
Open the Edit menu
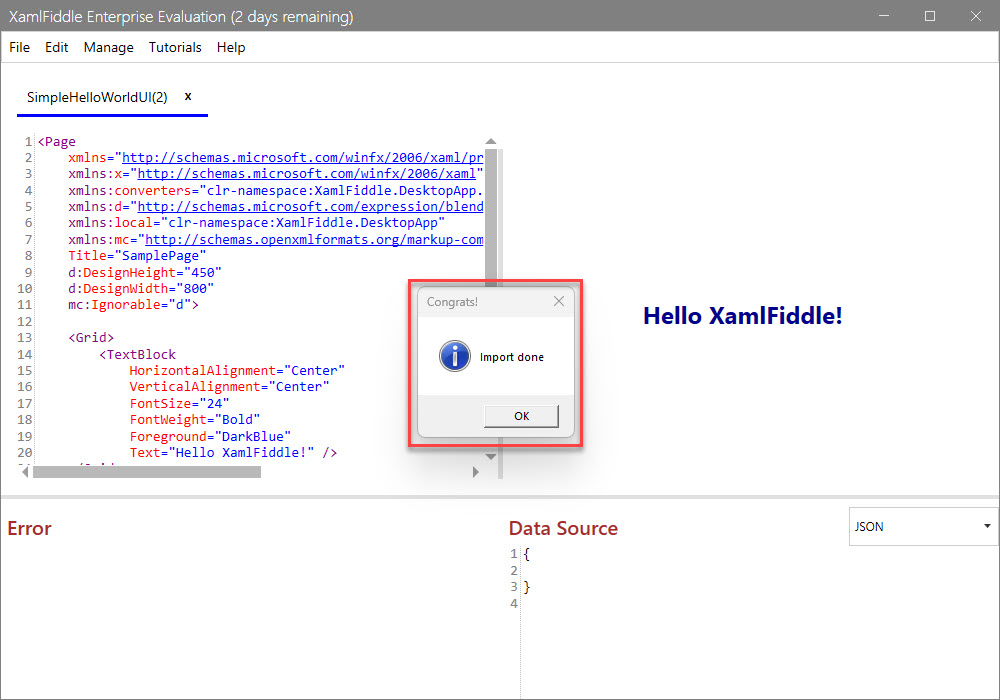click(57, 47)
